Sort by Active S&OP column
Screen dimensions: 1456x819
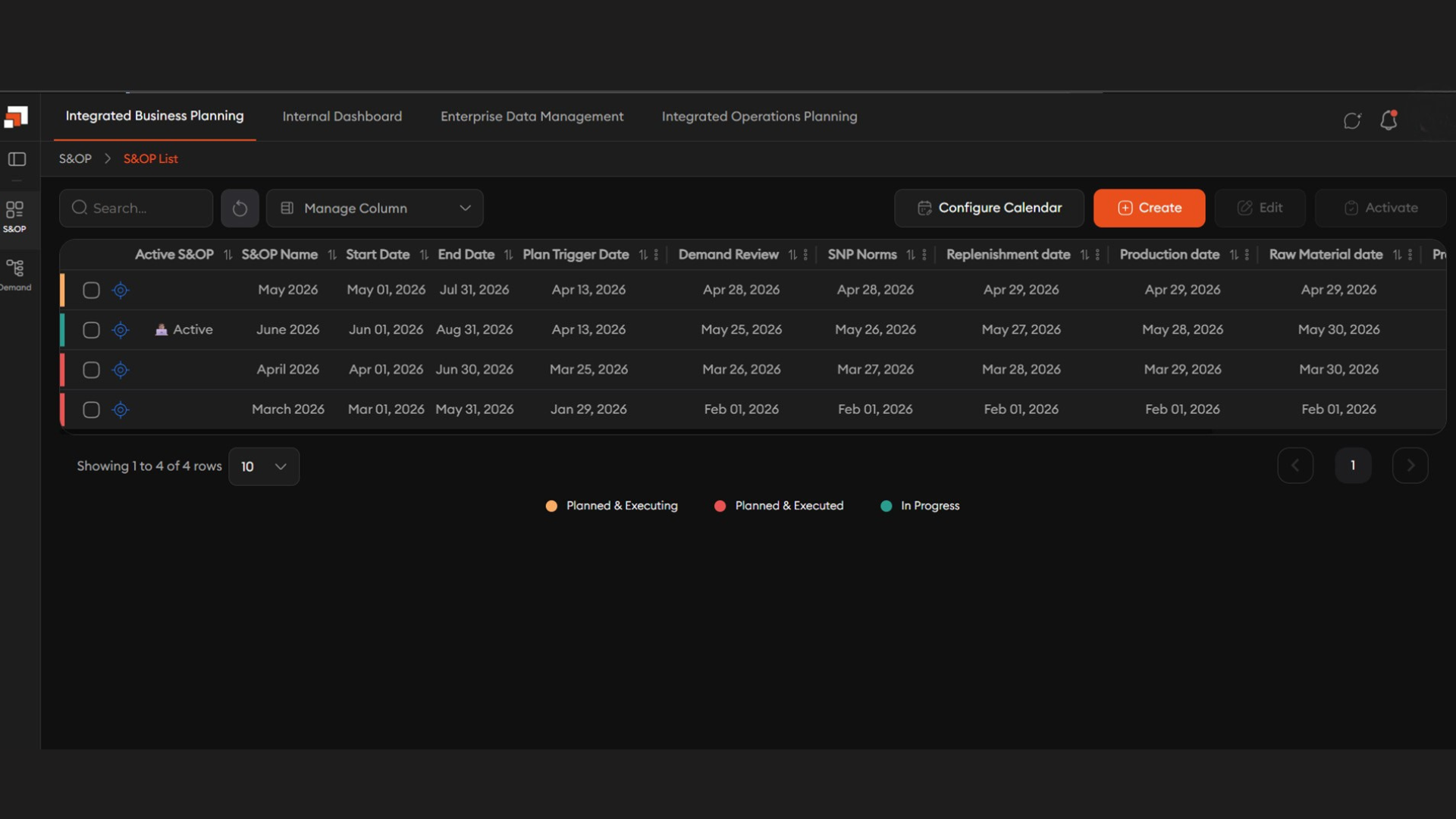click(227, 255)
